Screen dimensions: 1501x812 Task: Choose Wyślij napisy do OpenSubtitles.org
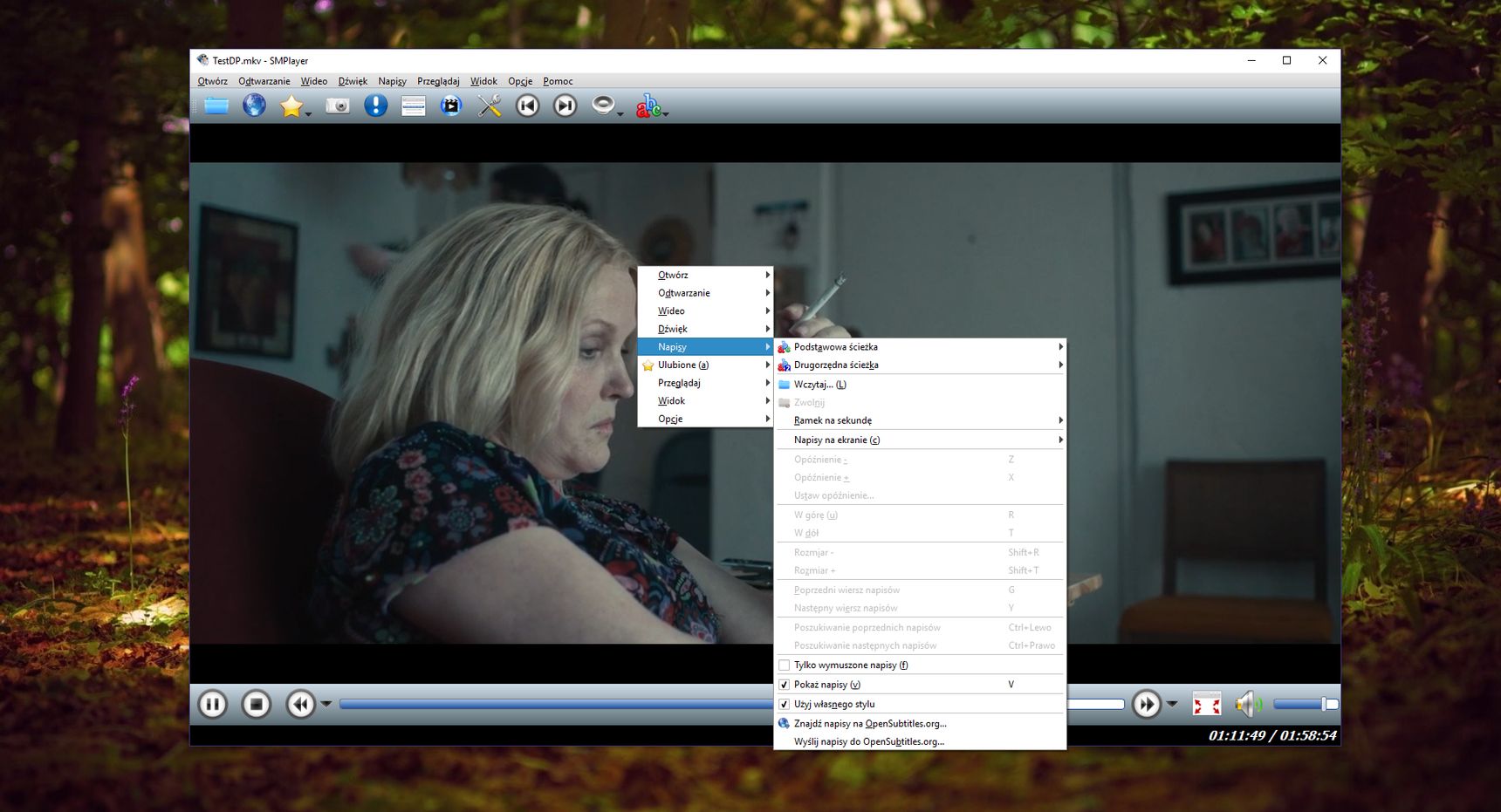[920, 742]
